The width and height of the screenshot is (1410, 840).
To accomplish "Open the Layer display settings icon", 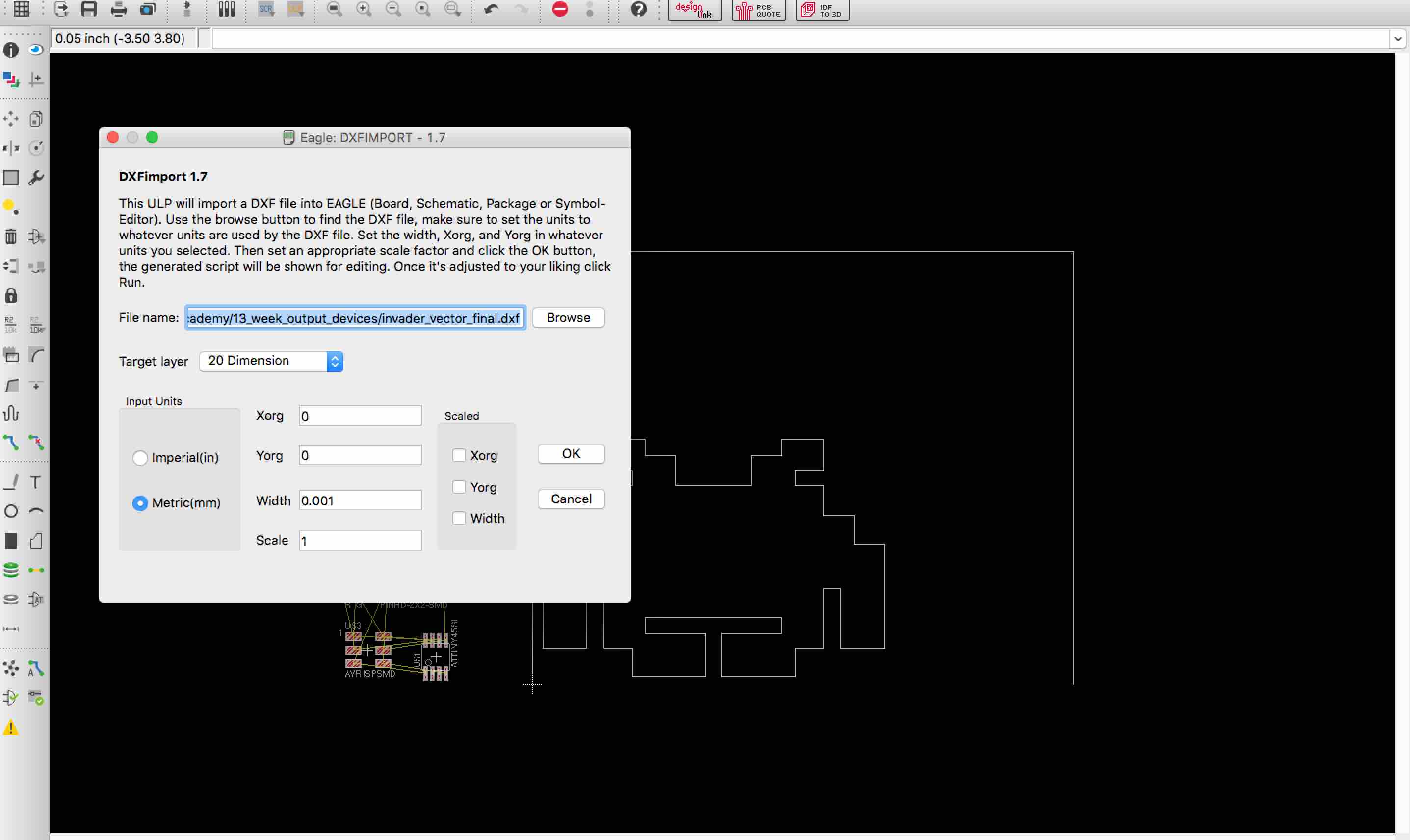I will [11, 79].
